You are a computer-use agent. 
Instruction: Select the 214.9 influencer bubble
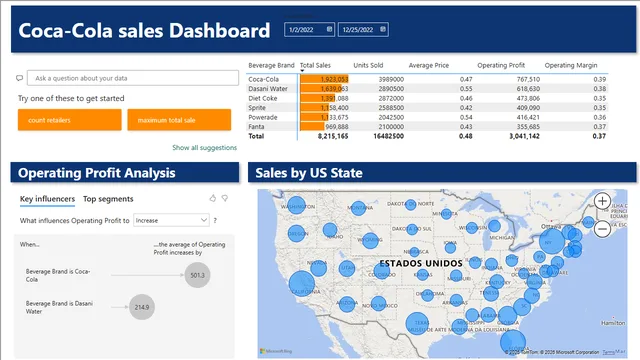[x=142, y=307]
